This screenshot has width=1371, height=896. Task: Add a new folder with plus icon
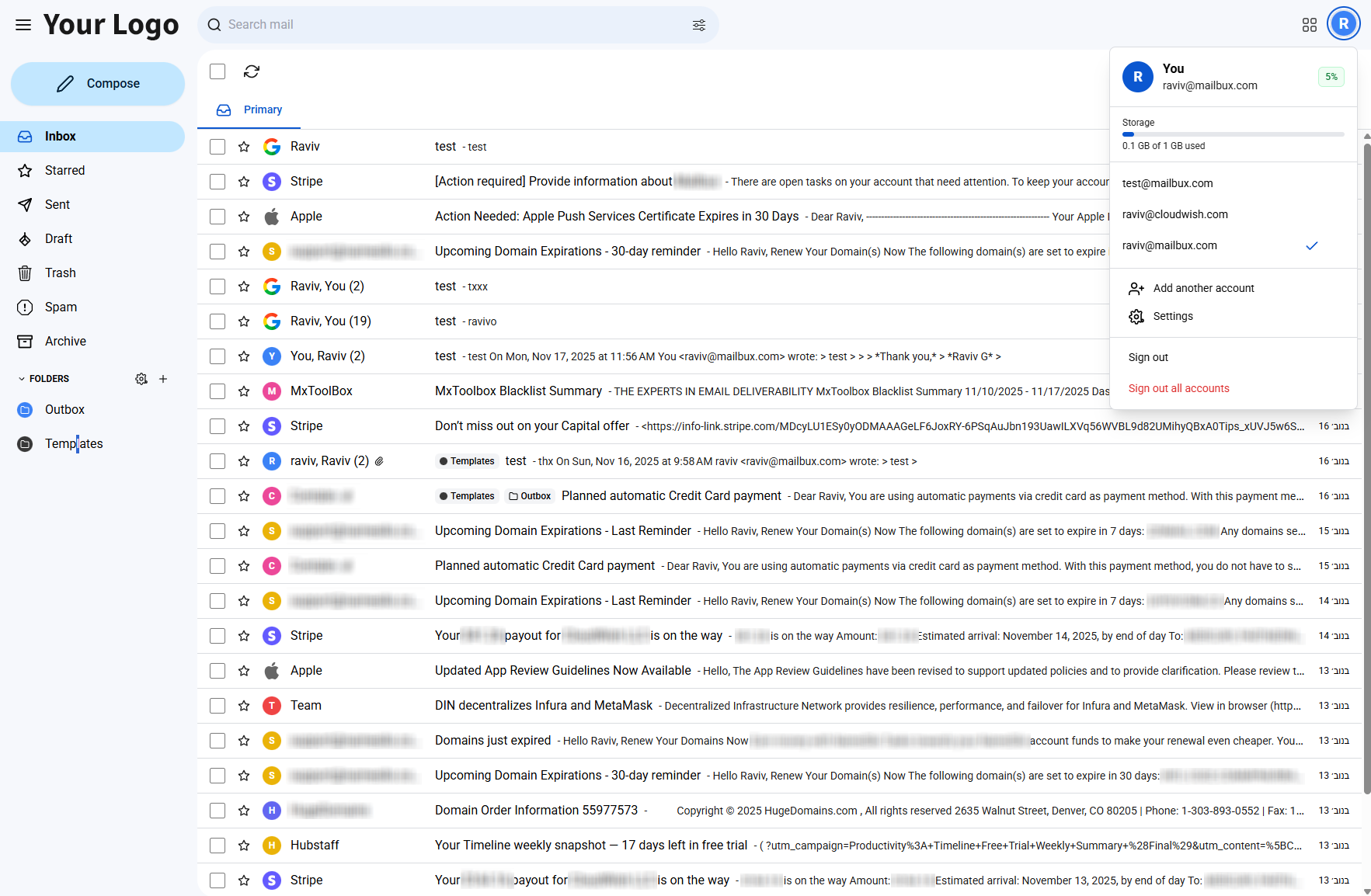[163, 379]
